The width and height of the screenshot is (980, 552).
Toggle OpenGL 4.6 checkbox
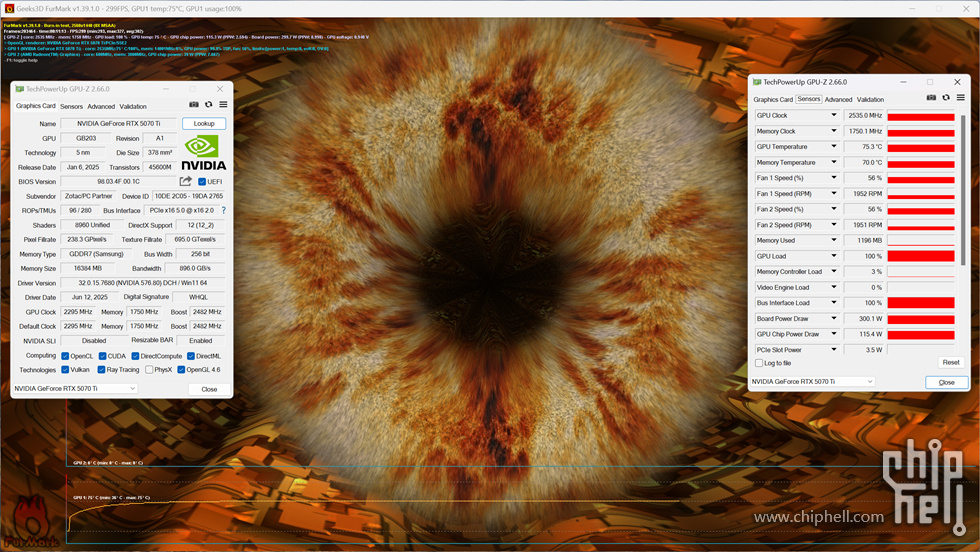[181, 370]
